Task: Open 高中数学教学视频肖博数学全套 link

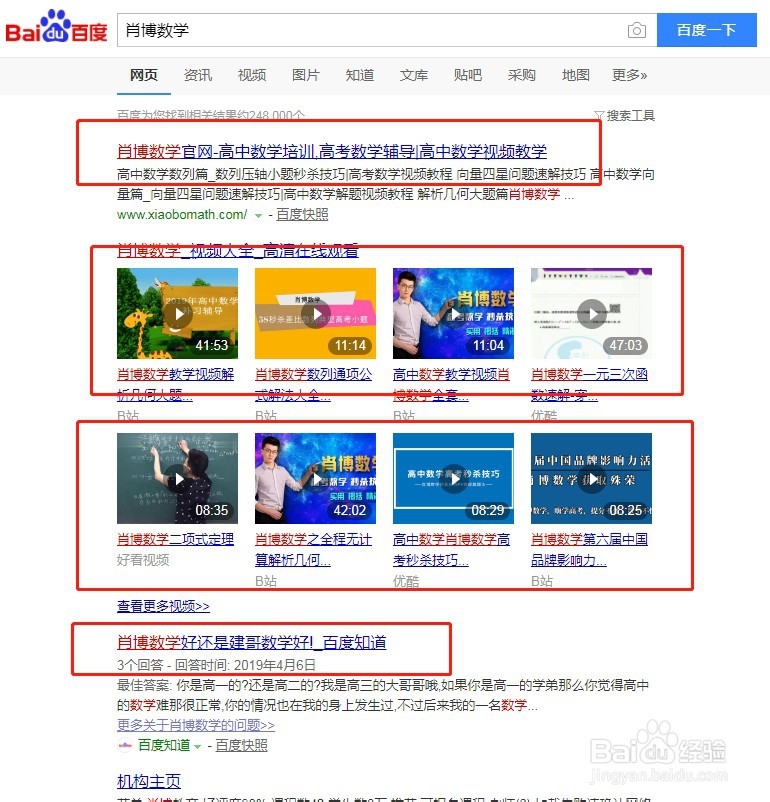Action: click(x=451, y=385)
